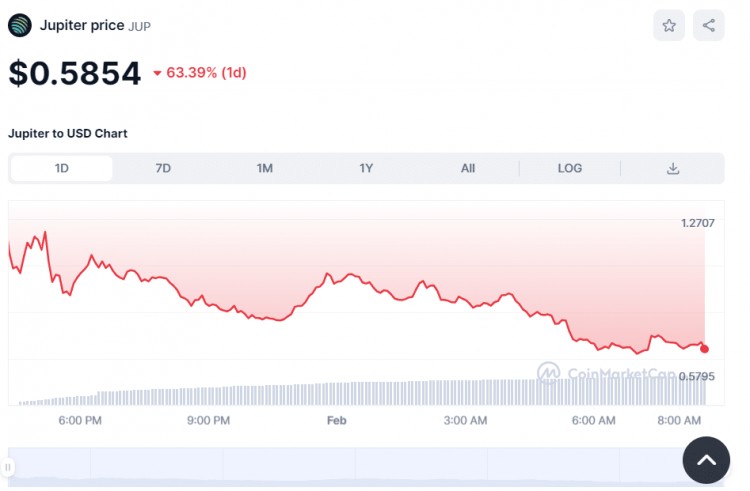Select the 1D timeframe tab
This screenshot has width=750, height=491.
62,168
